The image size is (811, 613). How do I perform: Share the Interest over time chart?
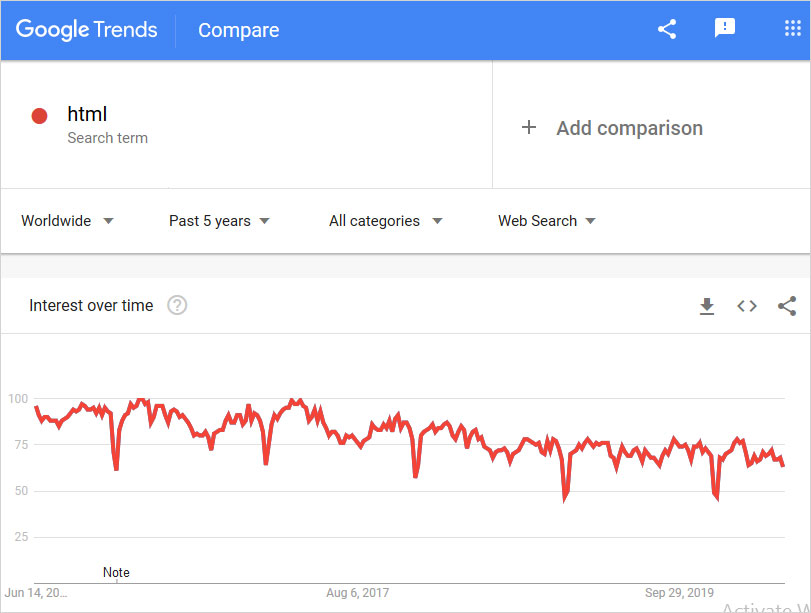coord(787,306)
